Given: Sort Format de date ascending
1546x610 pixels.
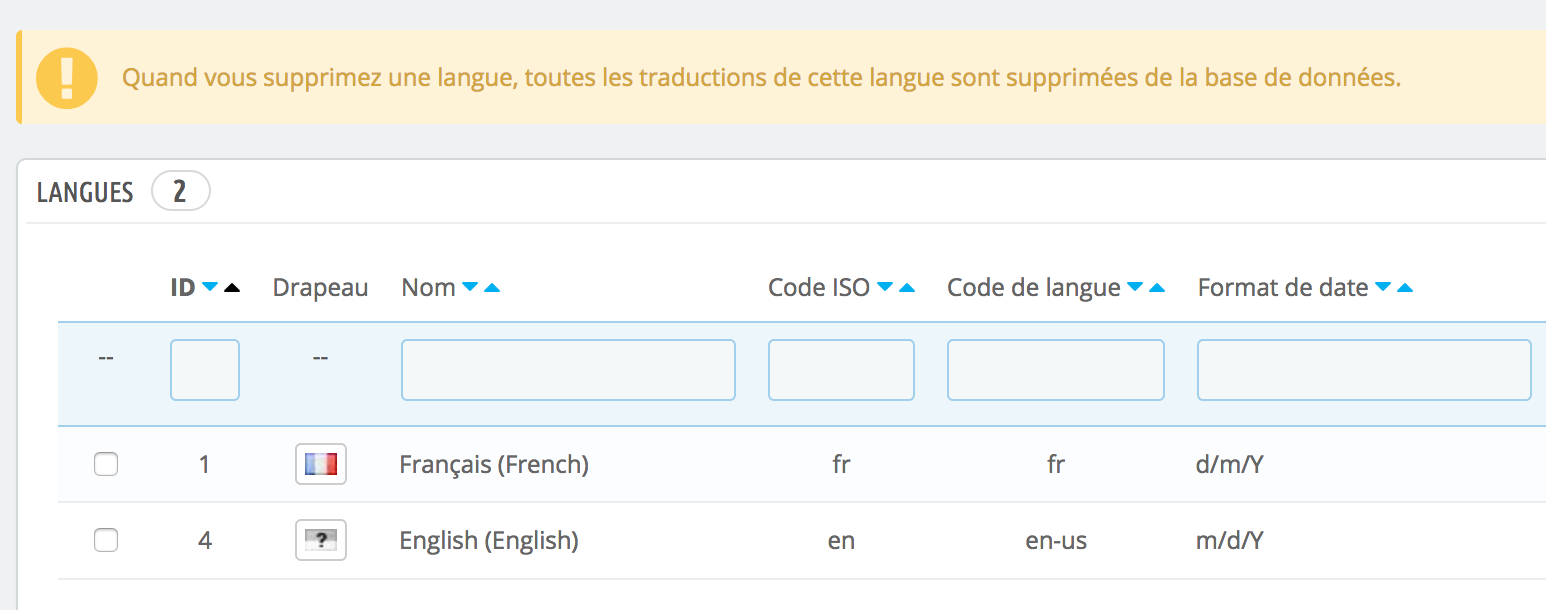Looking at the screenshot, I should [1405, 288].
